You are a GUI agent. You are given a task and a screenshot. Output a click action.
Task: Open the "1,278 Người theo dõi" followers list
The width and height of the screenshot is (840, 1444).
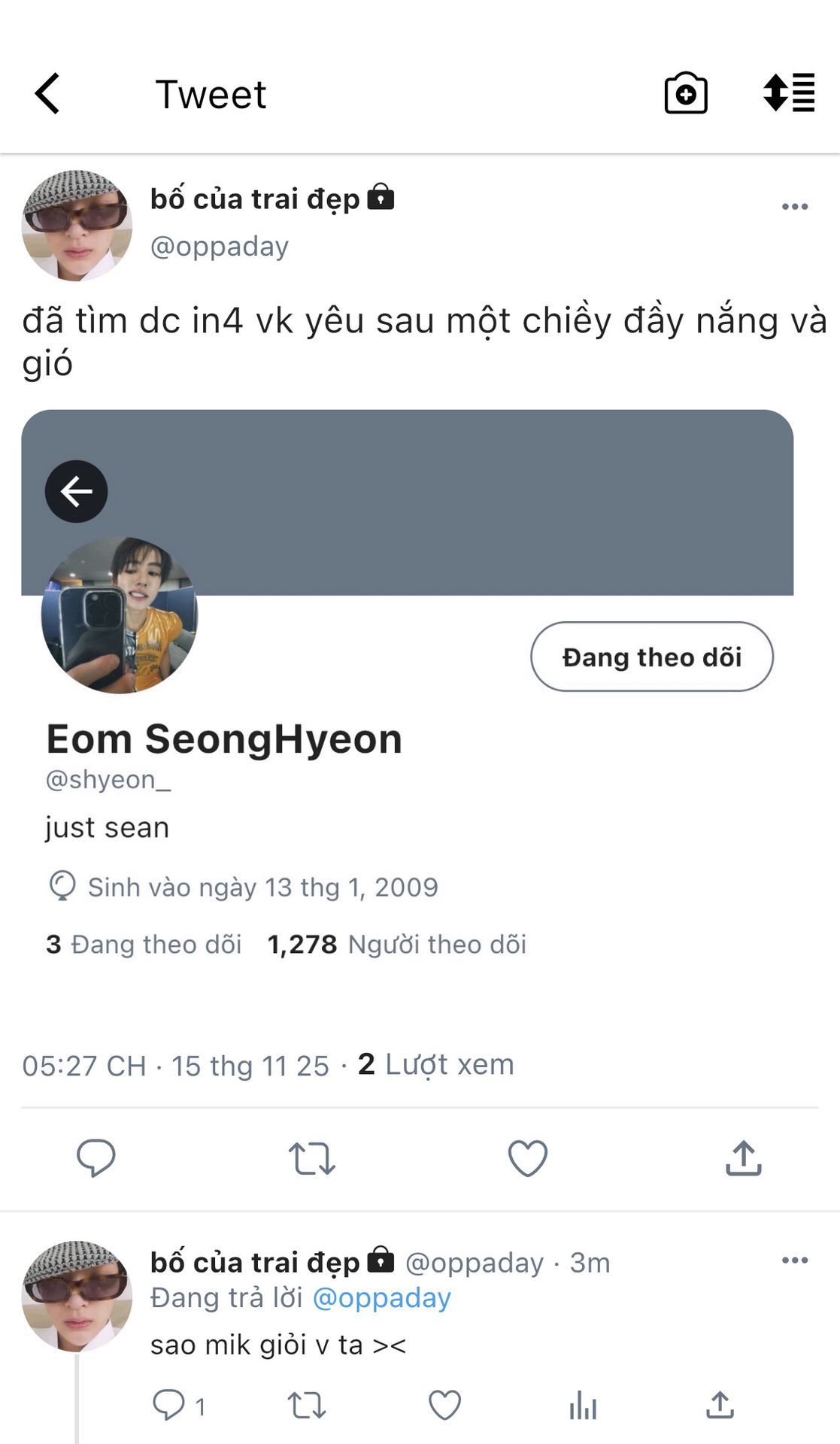[x=396, y=945]
